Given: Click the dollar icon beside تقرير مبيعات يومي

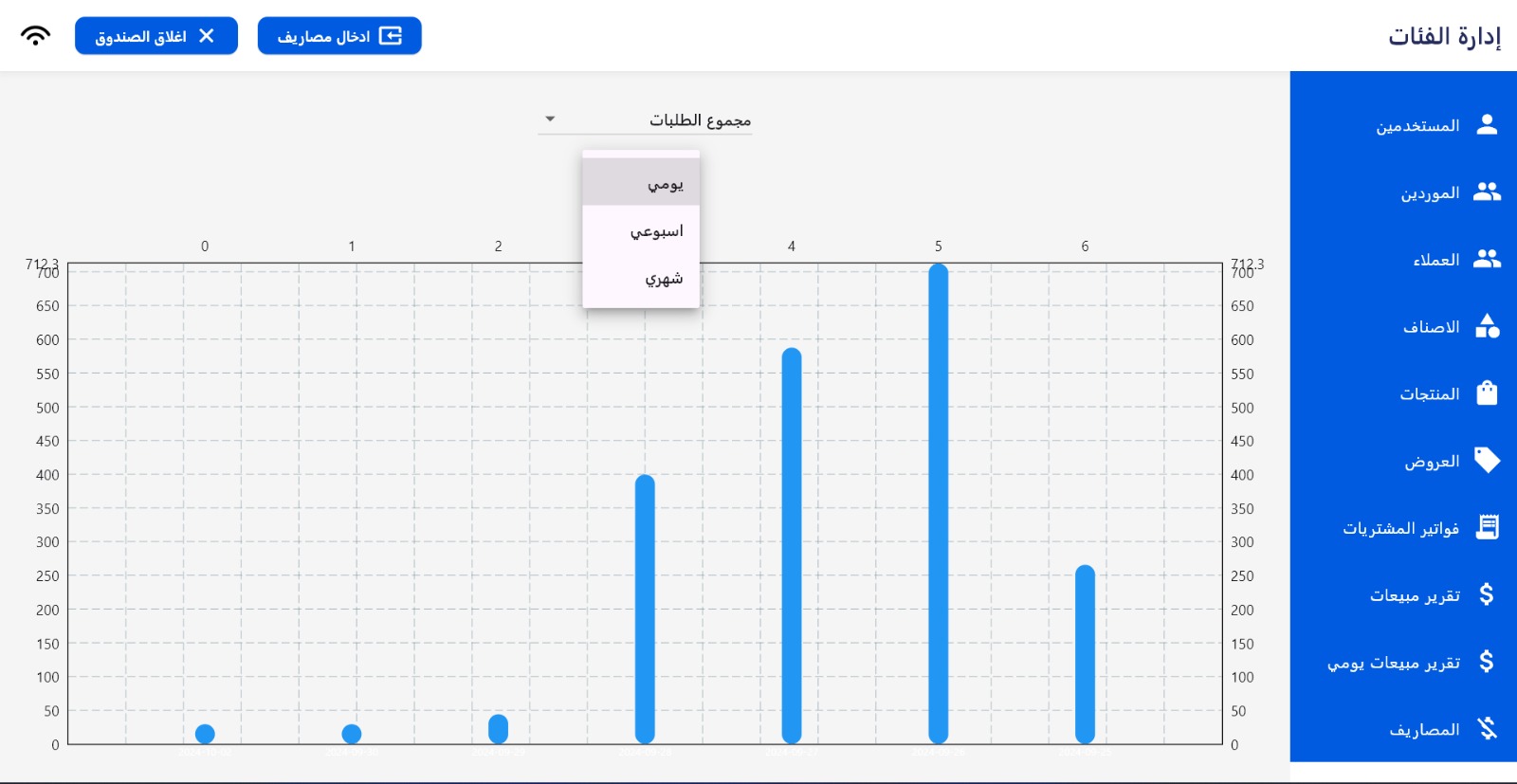Looking at the screenshot, I should 1487,662.
